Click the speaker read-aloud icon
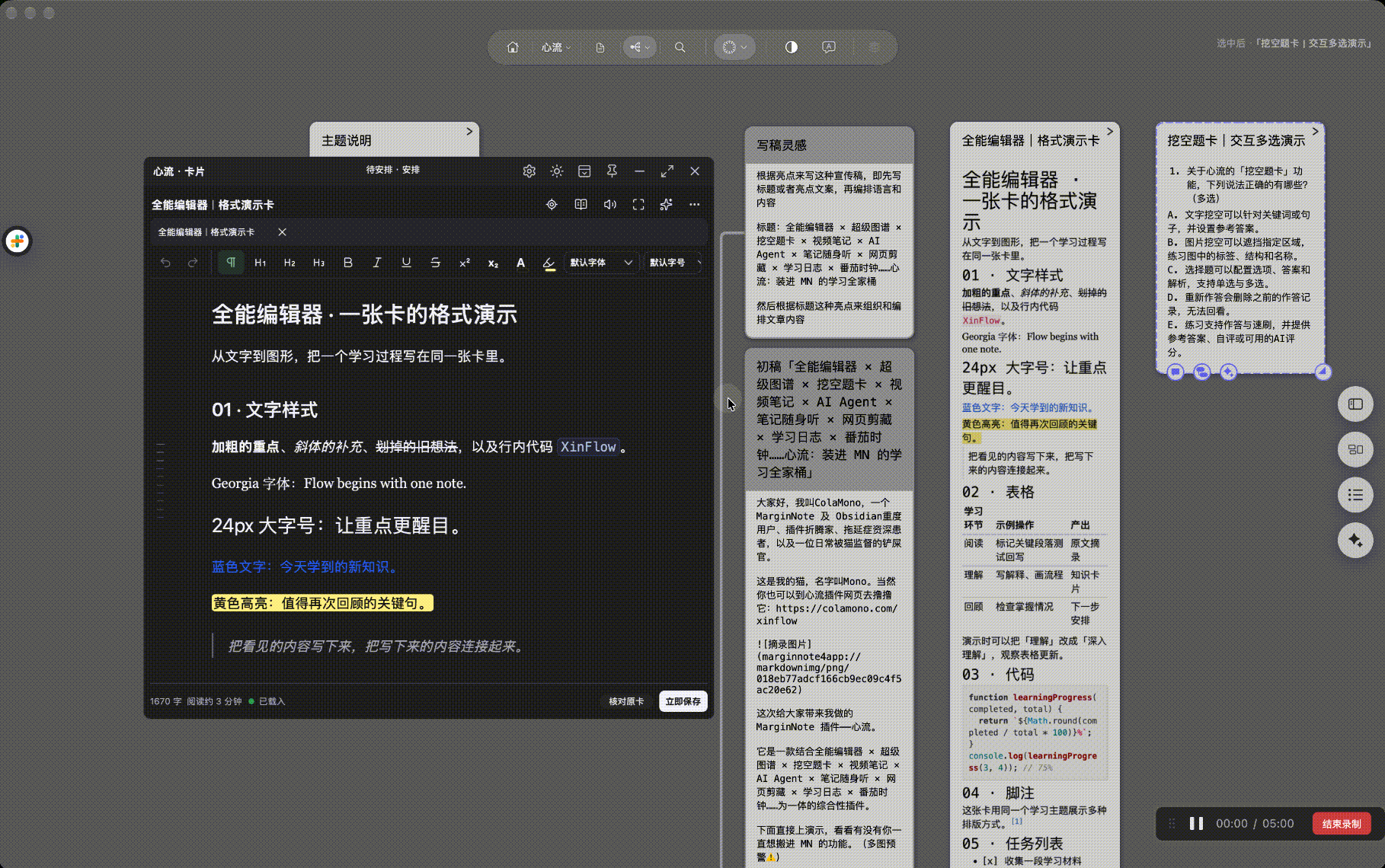 tap(609, 204)
